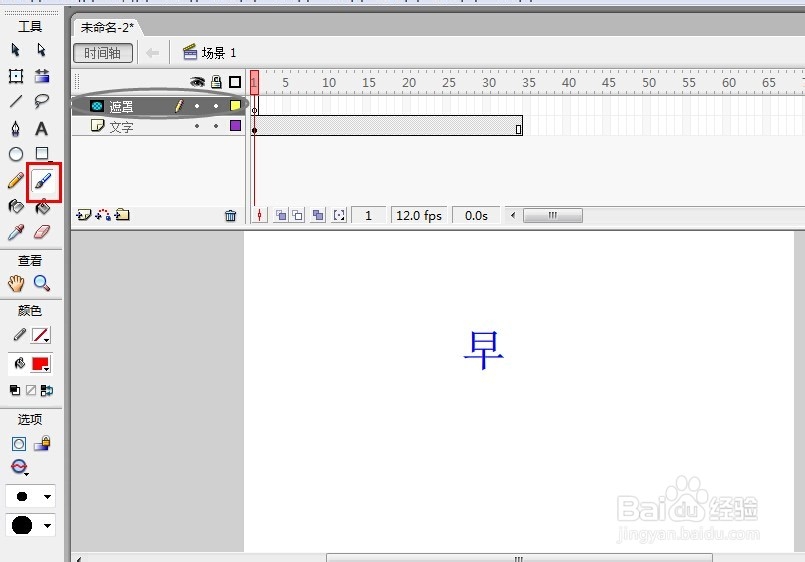This screenshot has width=805, height=562.
Task: Toggle show all layers as outlines
Action: (x=235, y=82)
